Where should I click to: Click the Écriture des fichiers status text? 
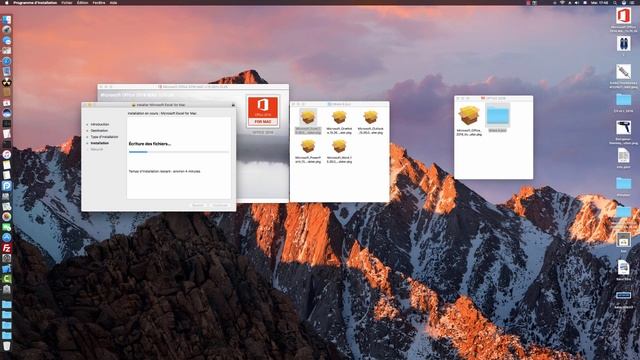(150, 144)
